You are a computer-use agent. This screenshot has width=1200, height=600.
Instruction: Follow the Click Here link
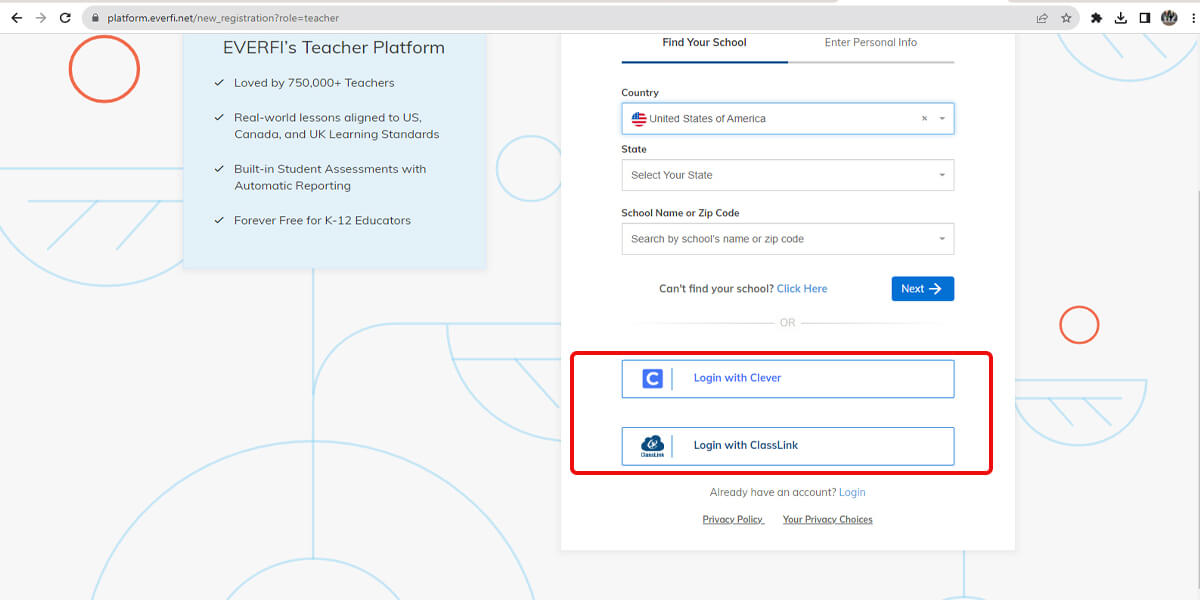802,289
